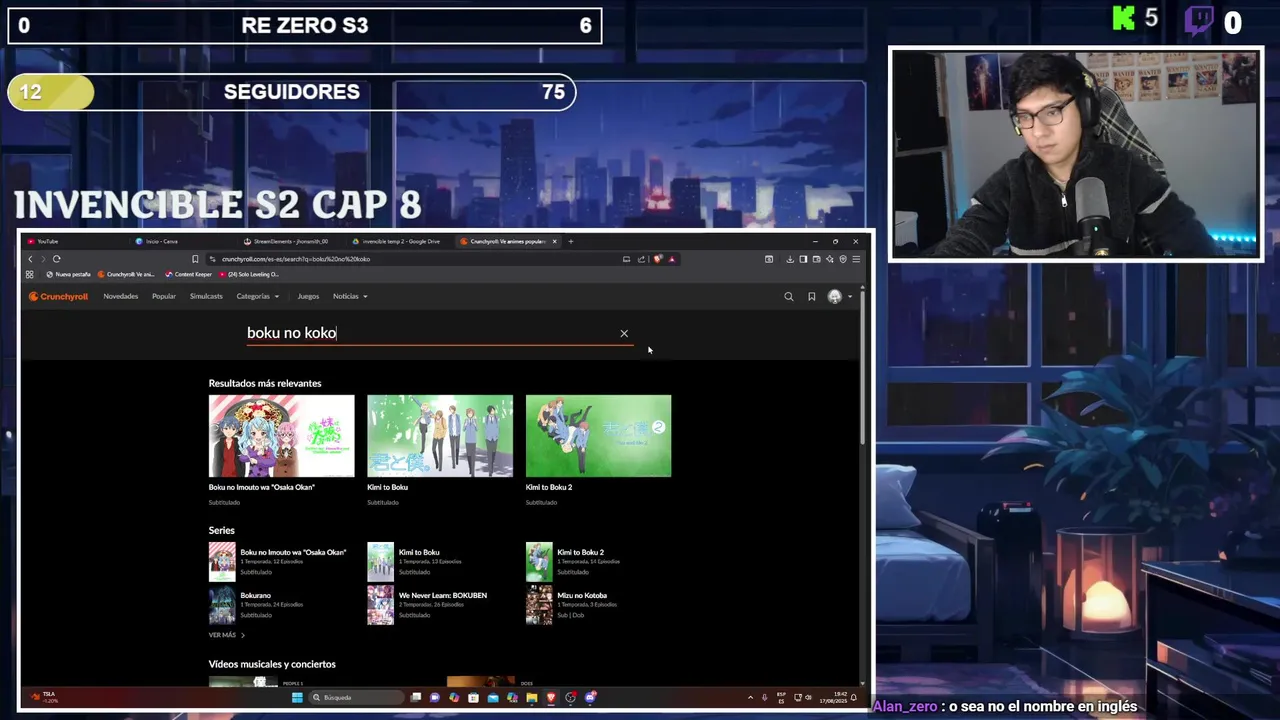Screen dimensions: 1280x720
Task: Open the Crunchyroll search magnifier icon
Action: click(788, 296)
